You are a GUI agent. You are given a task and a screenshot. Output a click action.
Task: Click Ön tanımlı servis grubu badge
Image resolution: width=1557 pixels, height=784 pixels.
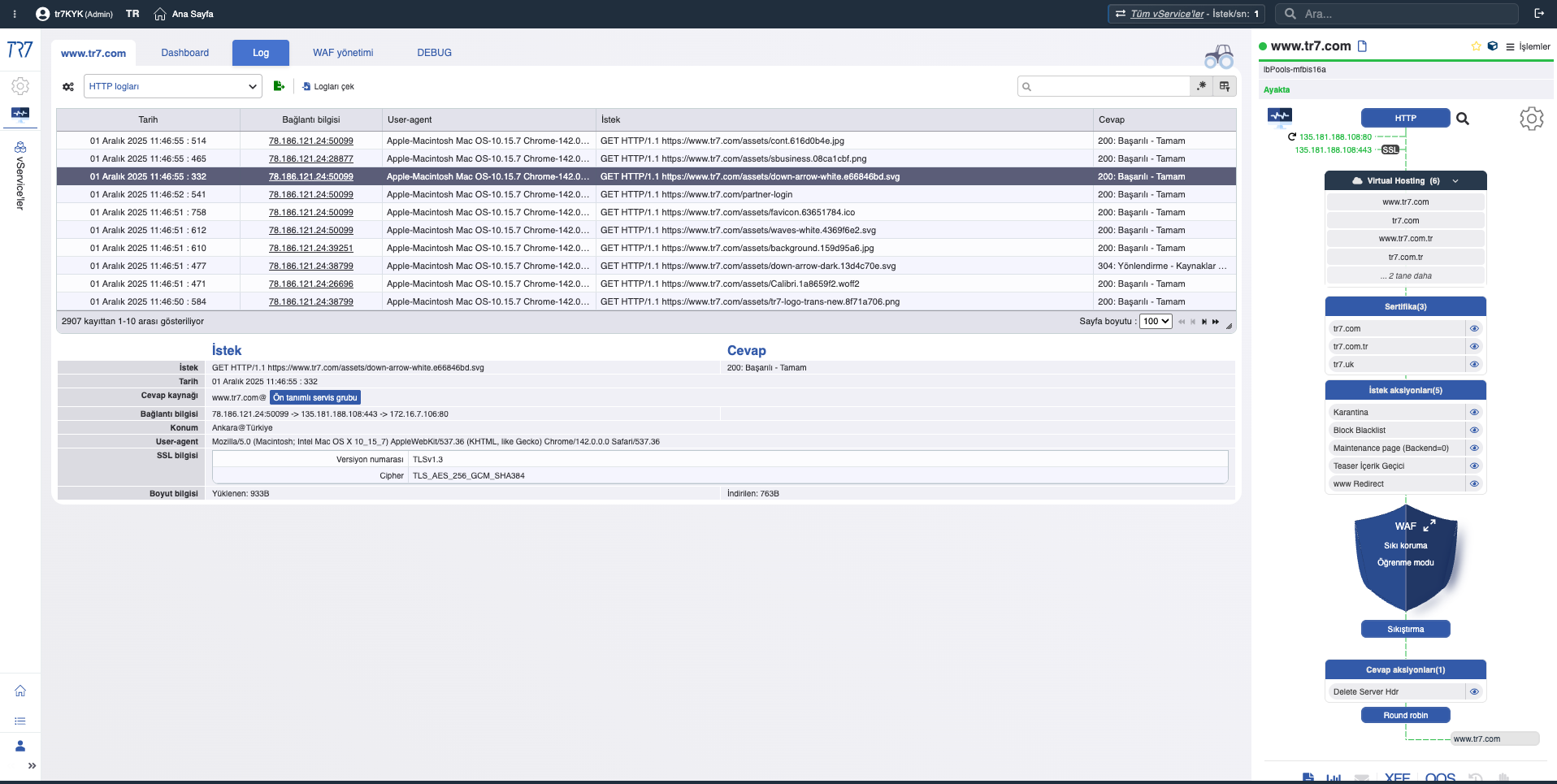(315, 398)
